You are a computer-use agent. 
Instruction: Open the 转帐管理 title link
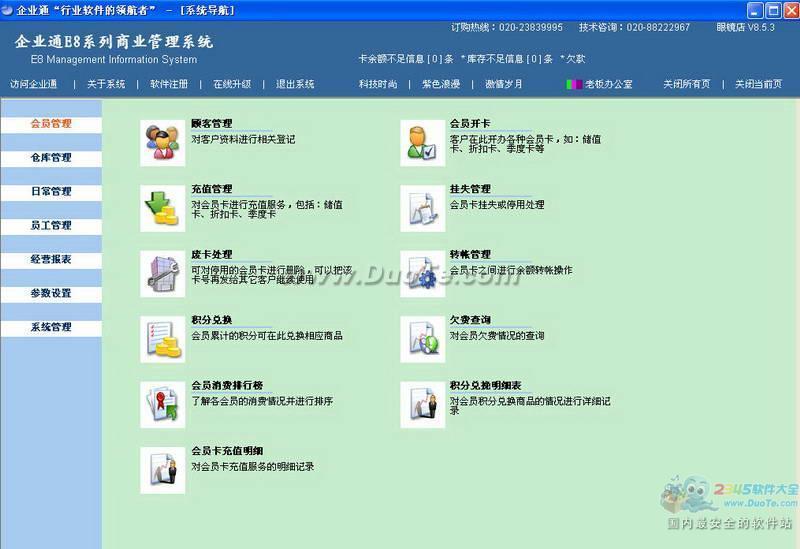470,254
